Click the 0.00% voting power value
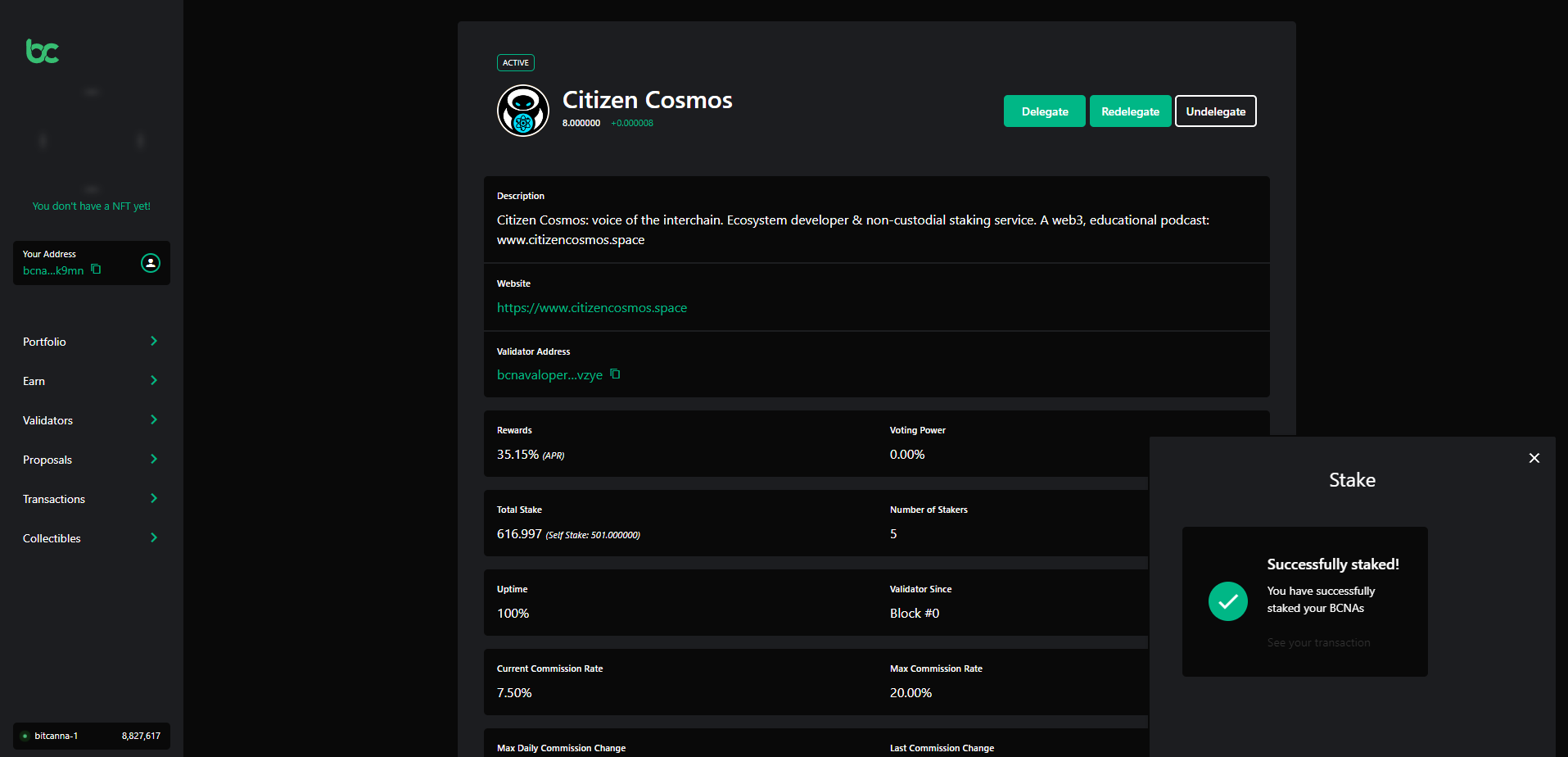 (907, 455)
